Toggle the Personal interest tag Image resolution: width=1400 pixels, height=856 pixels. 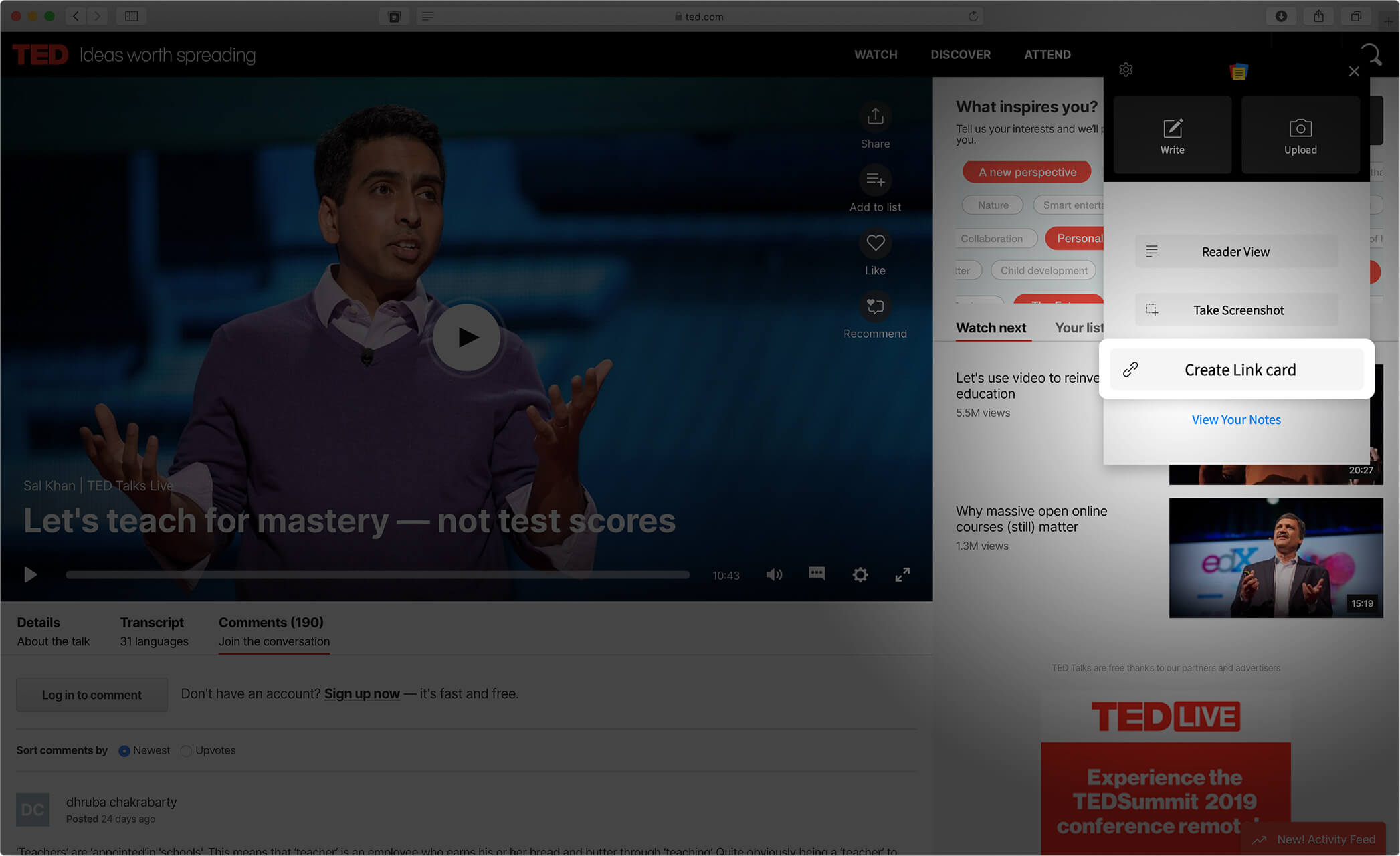pyautogui.click(x=1075, y=239)
